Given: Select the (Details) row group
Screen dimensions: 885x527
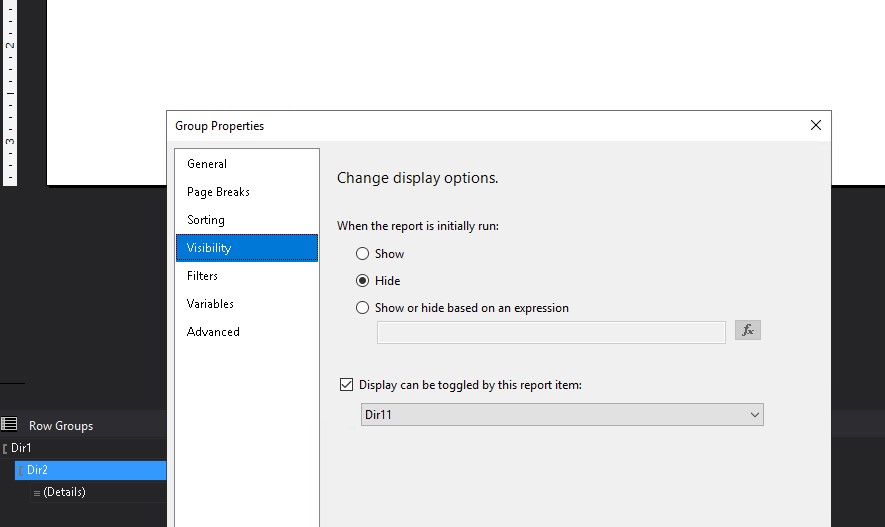Looking at the screenshot, I should (98, 492).
